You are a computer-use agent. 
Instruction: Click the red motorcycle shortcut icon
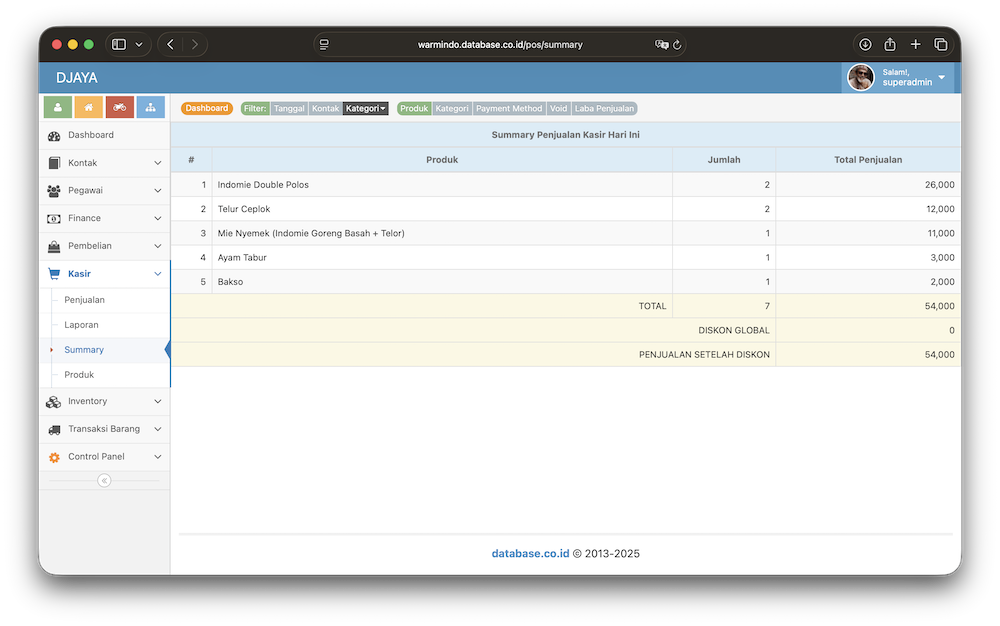(x=120, y=107)
